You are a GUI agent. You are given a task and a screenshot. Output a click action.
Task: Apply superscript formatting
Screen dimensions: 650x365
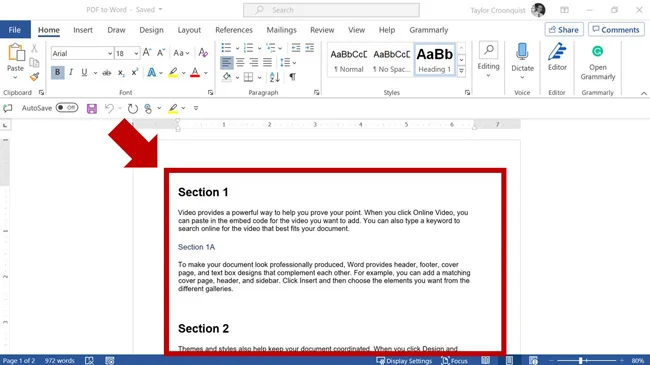[x=135, y=73]
